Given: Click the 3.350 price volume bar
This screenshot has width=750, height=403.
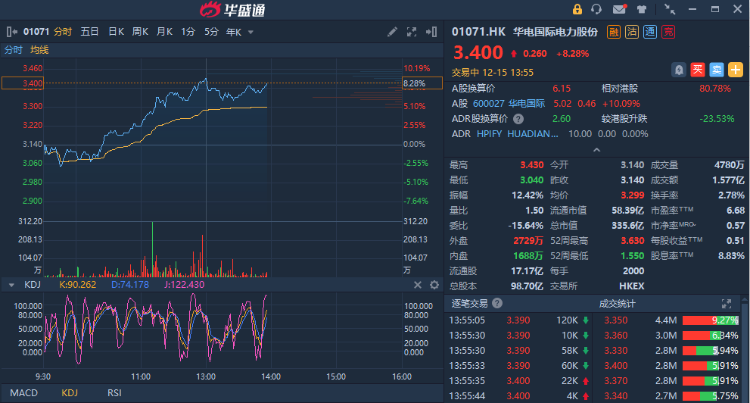Looking at the screenshot, I should coord(710,320).
